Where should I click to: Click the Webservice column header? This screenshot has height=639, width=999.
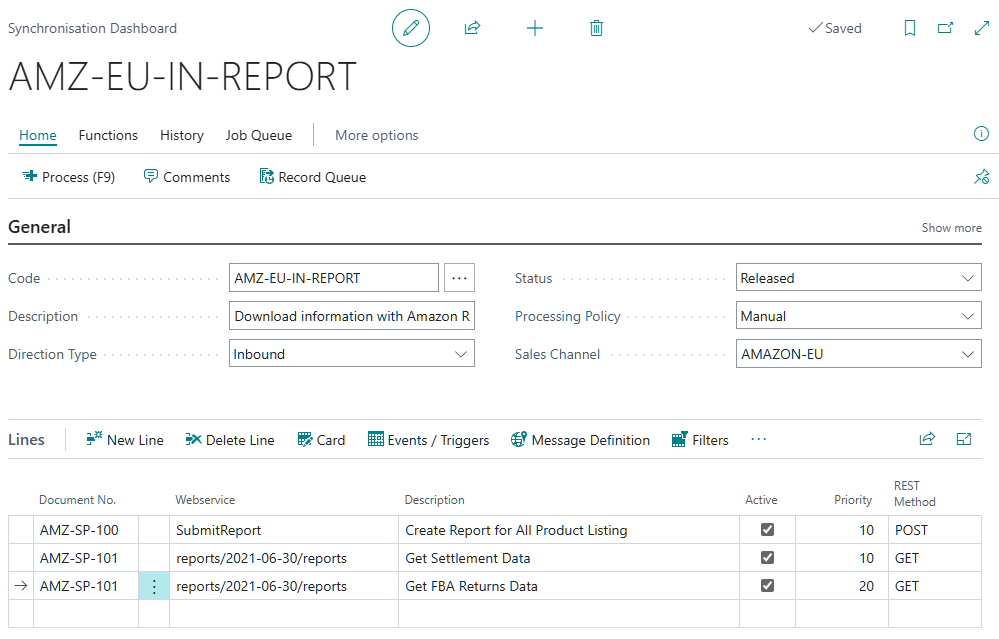205,499
